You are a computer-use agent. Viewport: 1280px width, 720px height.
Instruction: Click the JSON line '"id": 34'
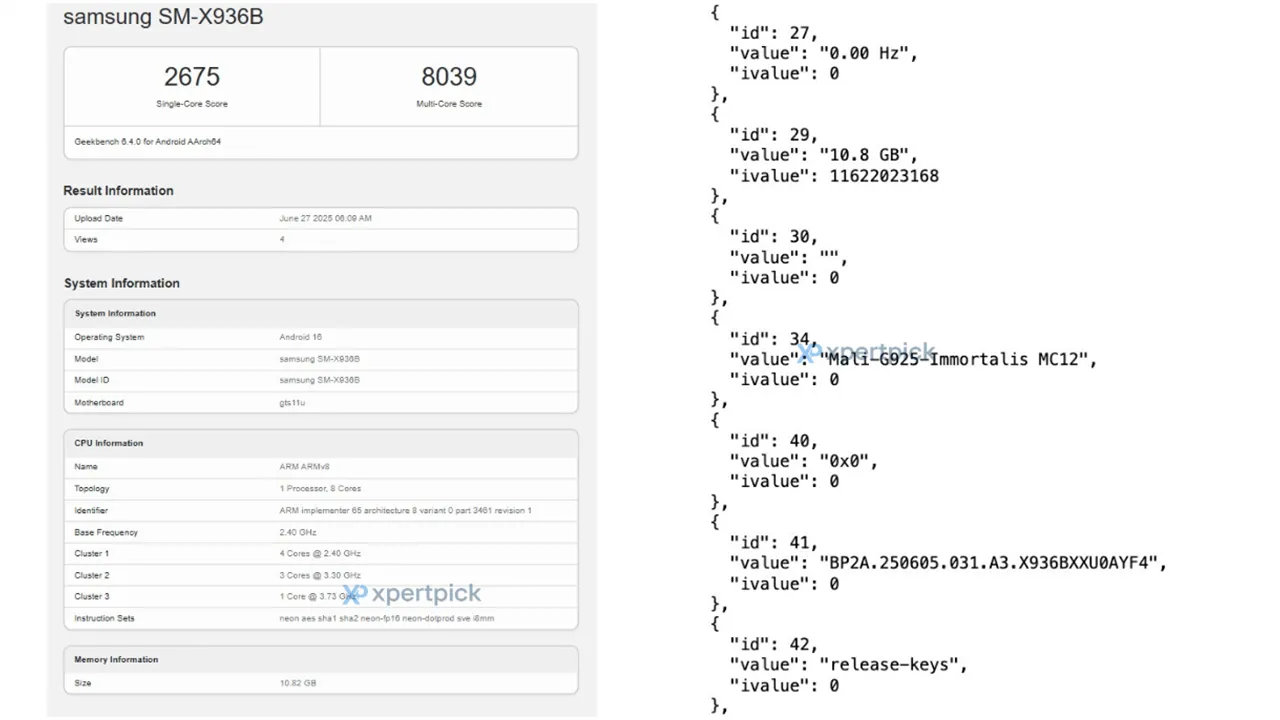click(x=774, y=339)
